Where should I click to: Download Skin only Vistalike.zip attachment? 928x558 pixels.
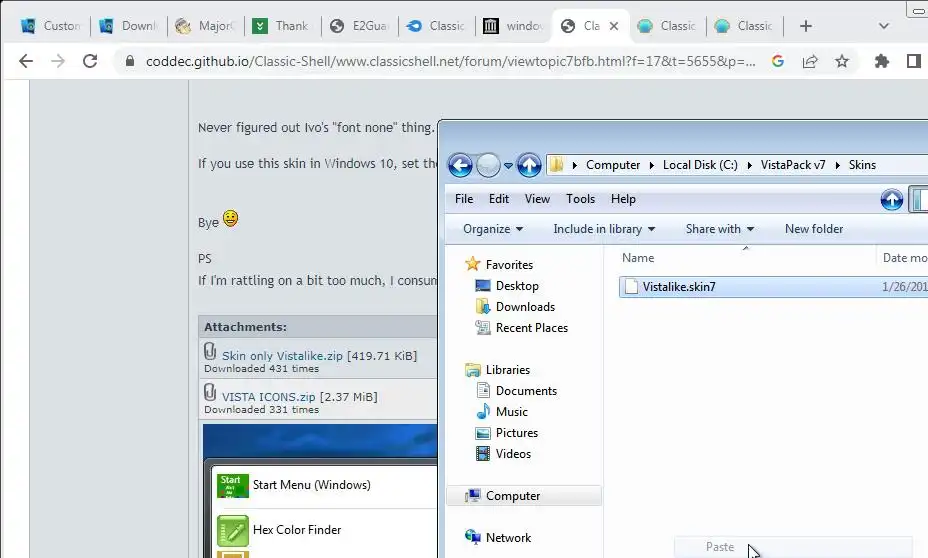tap(282, 356)
